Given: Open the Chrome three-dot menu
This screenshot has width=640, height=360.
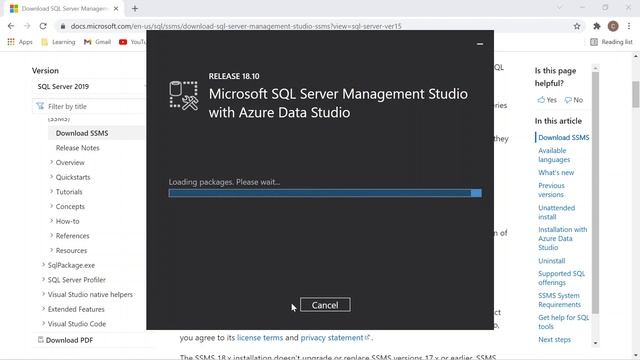Looking at the screenshot, I should (x=629, y=26).
